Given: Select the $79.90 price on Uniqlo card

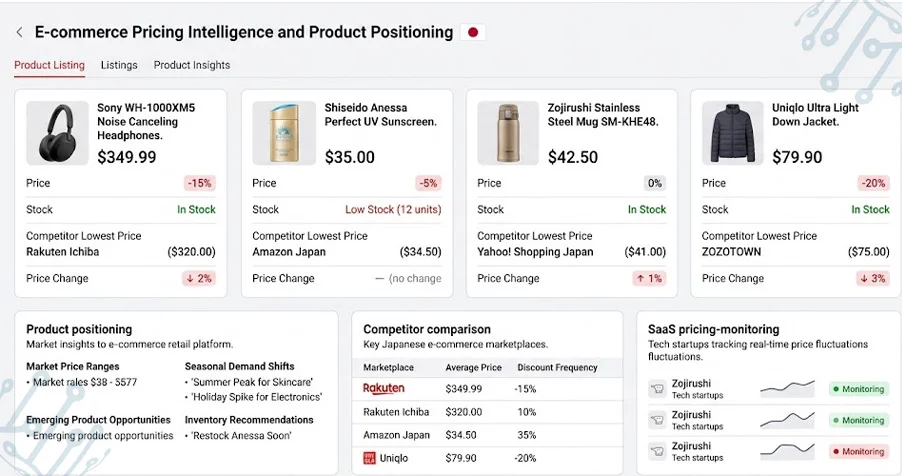Looking at the screenshot, I should [x=797, y=157].
